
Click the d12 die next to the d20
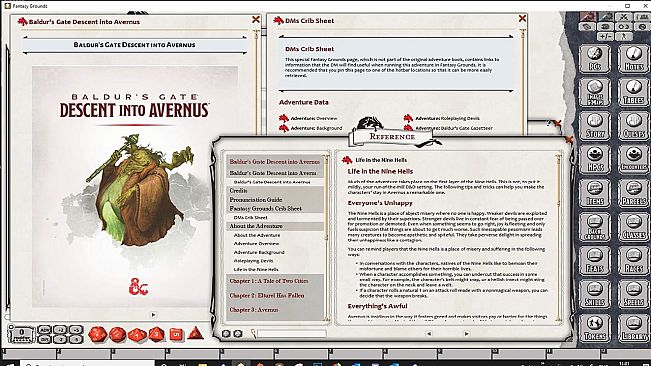pyautogui.click(x=117, y=334)
